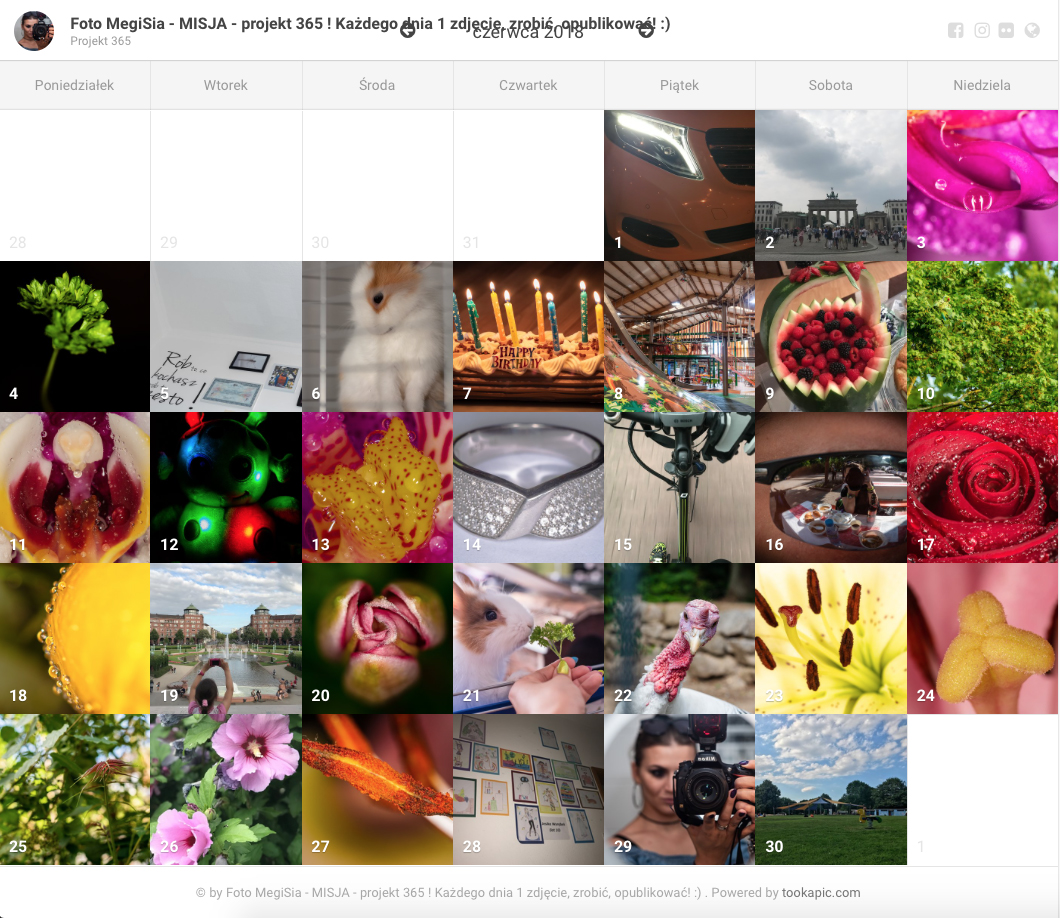Open the Facebook profile icon
1060x918 pixels.
click(955, 30)
